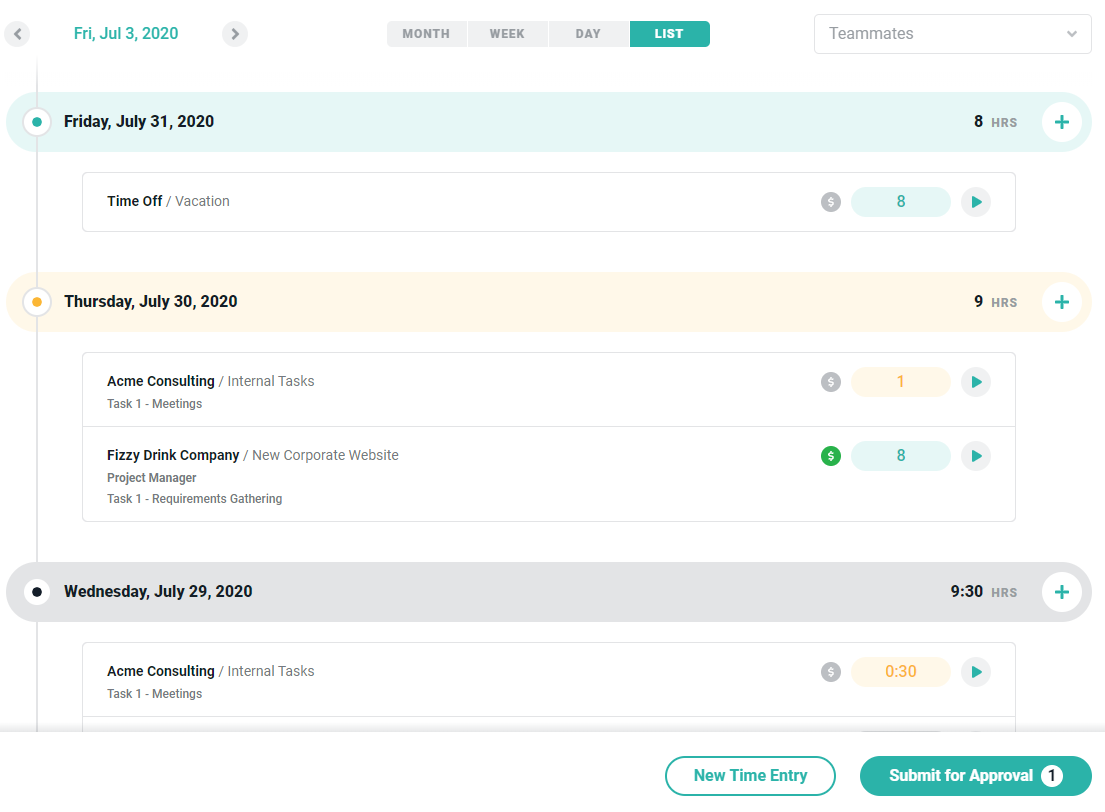Switch to the Day view tab
Screen dimensions: 1105x812
[588, 34]
